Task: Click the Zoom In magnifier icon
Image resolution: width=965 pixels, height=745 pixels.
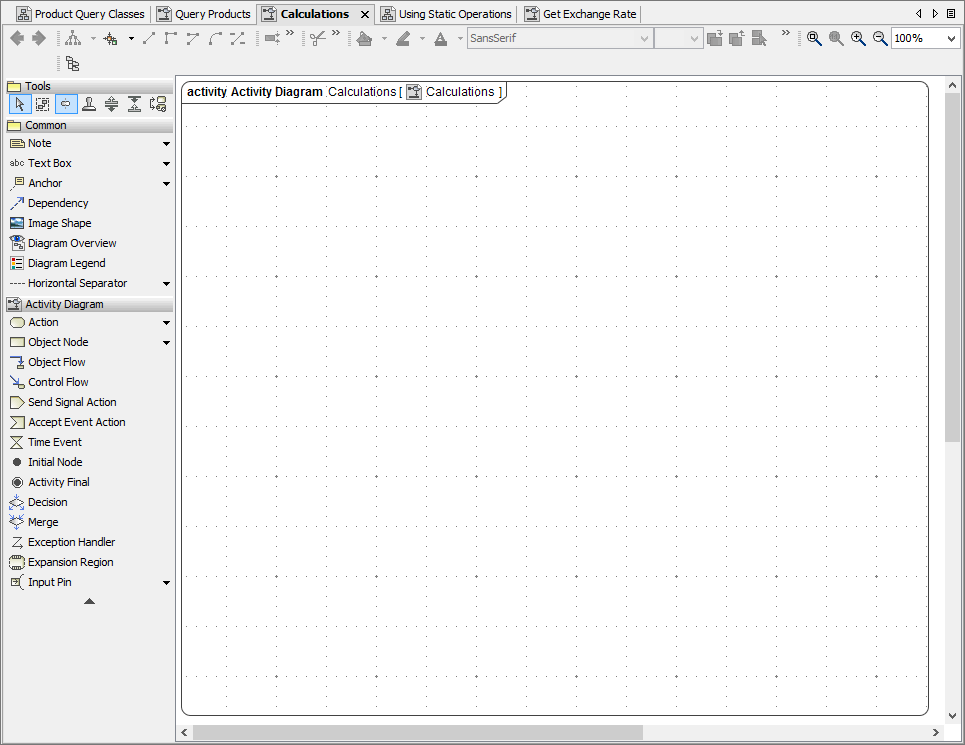Action: pos(858,38)
